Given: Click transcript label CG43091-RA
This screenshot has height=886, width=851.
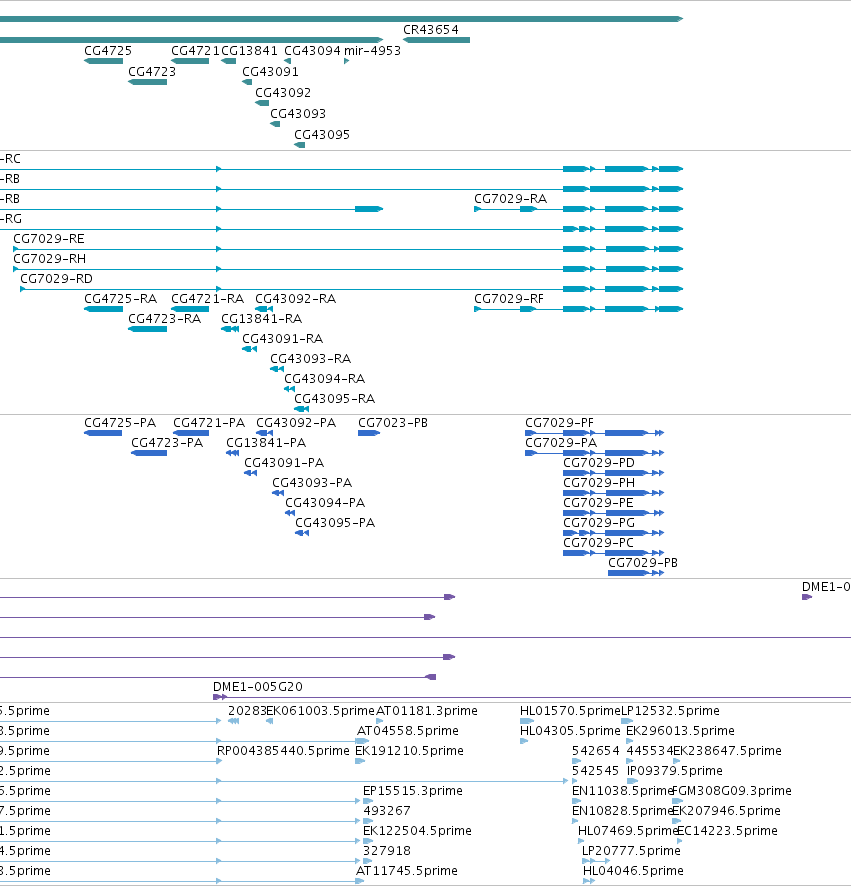Looking at the screenshot, I should coord(283,338).
